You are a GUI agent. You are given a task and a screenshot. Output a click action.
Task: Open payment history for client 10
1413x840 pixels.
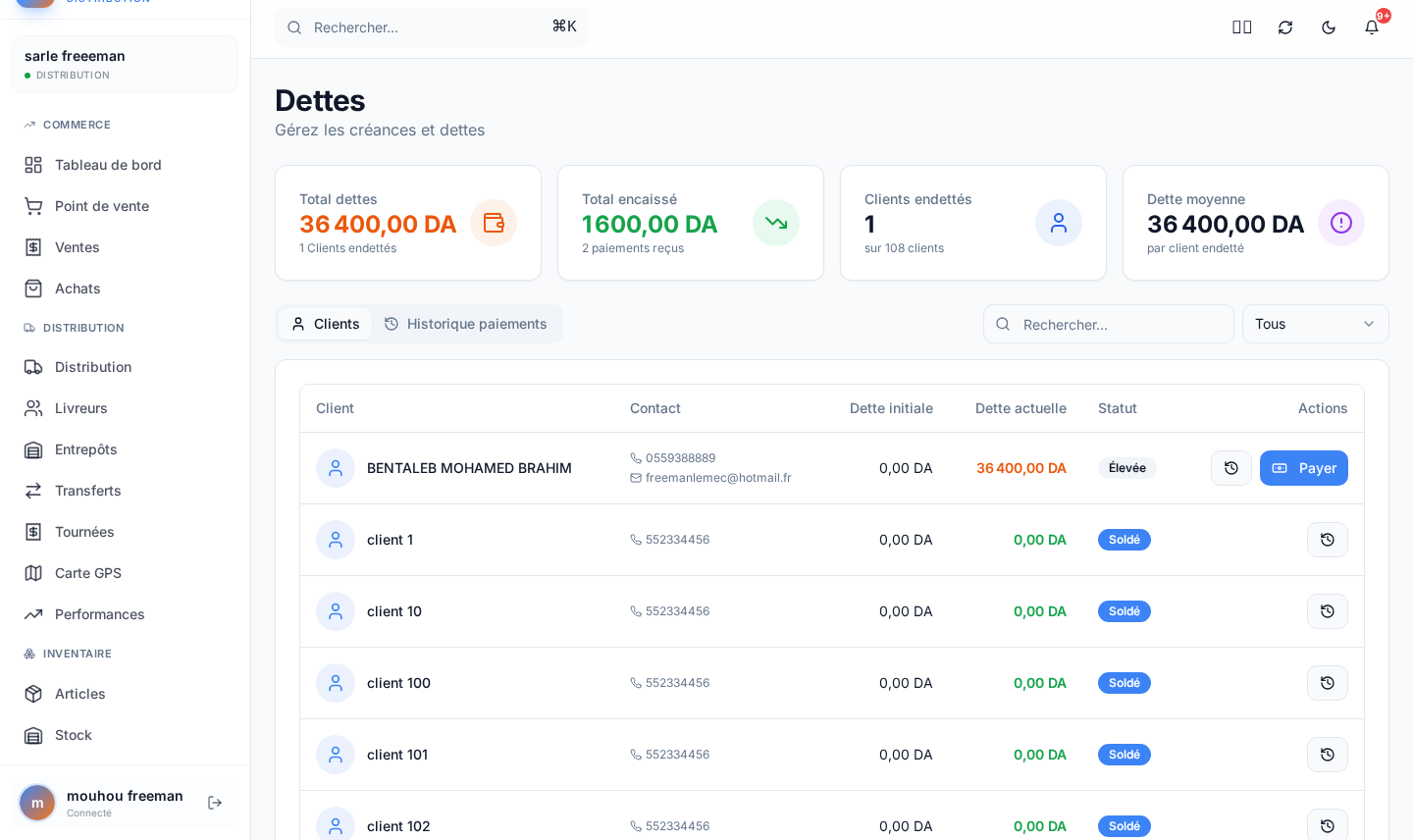1328,611
